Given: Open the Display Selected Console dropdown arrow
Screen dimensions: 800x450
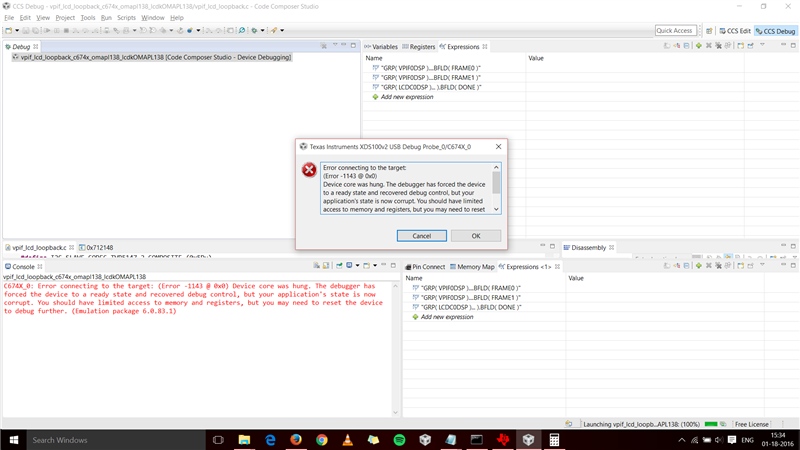Looking at the screenshot, I should click(358, 265).
